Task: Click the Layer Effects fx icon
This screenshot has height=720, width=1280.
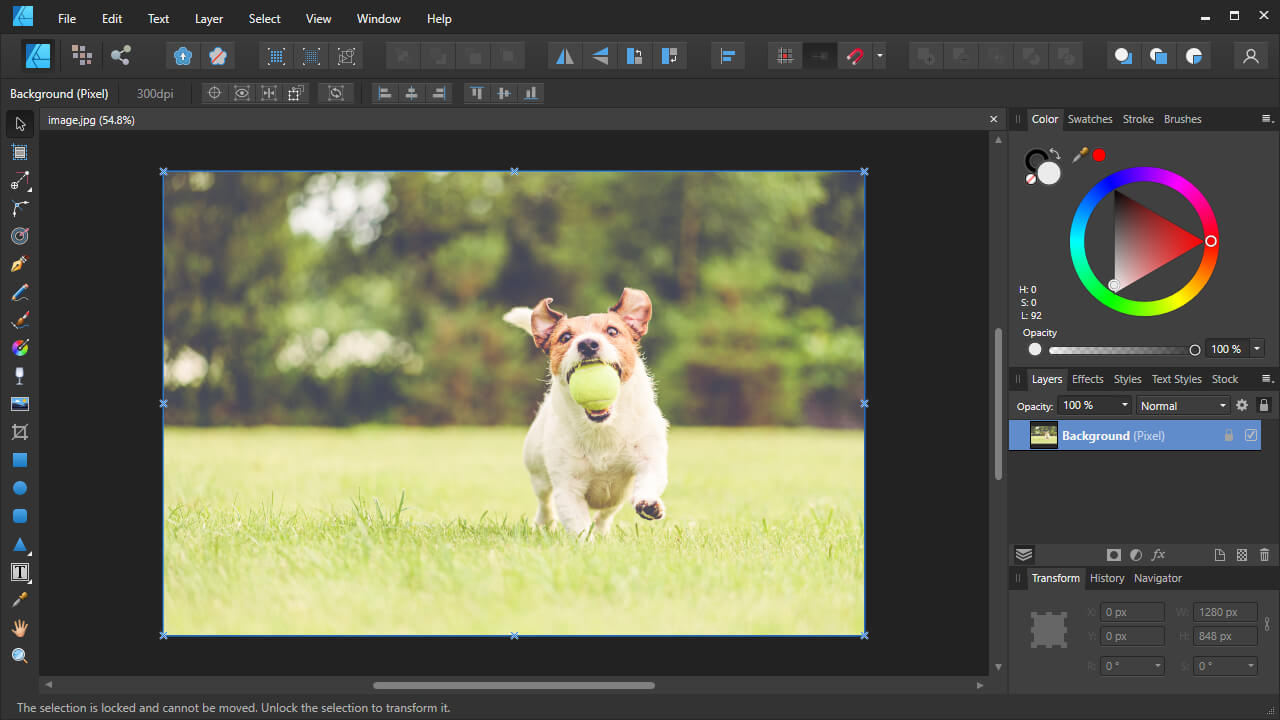Action: pos(1159,555)
